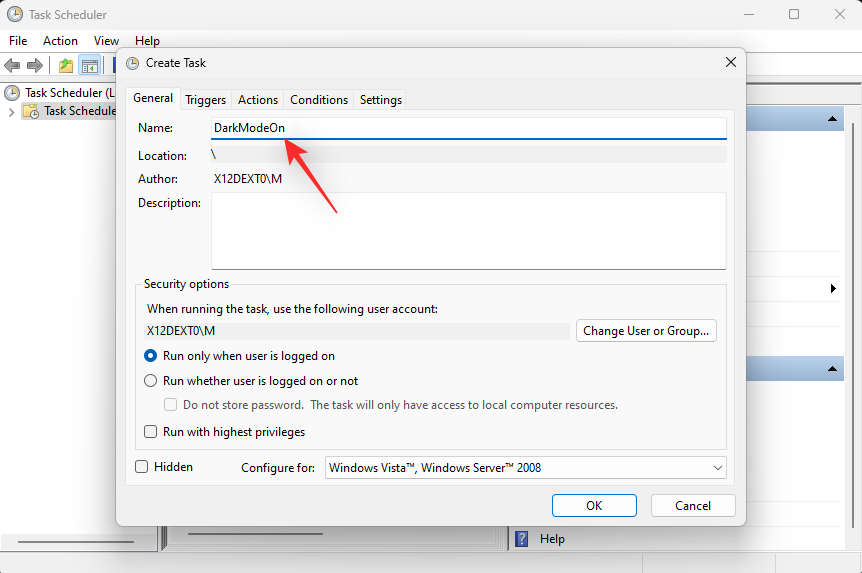Click the Change User or Group button
The width and height of the screenshot is (862, 573).
646,330
